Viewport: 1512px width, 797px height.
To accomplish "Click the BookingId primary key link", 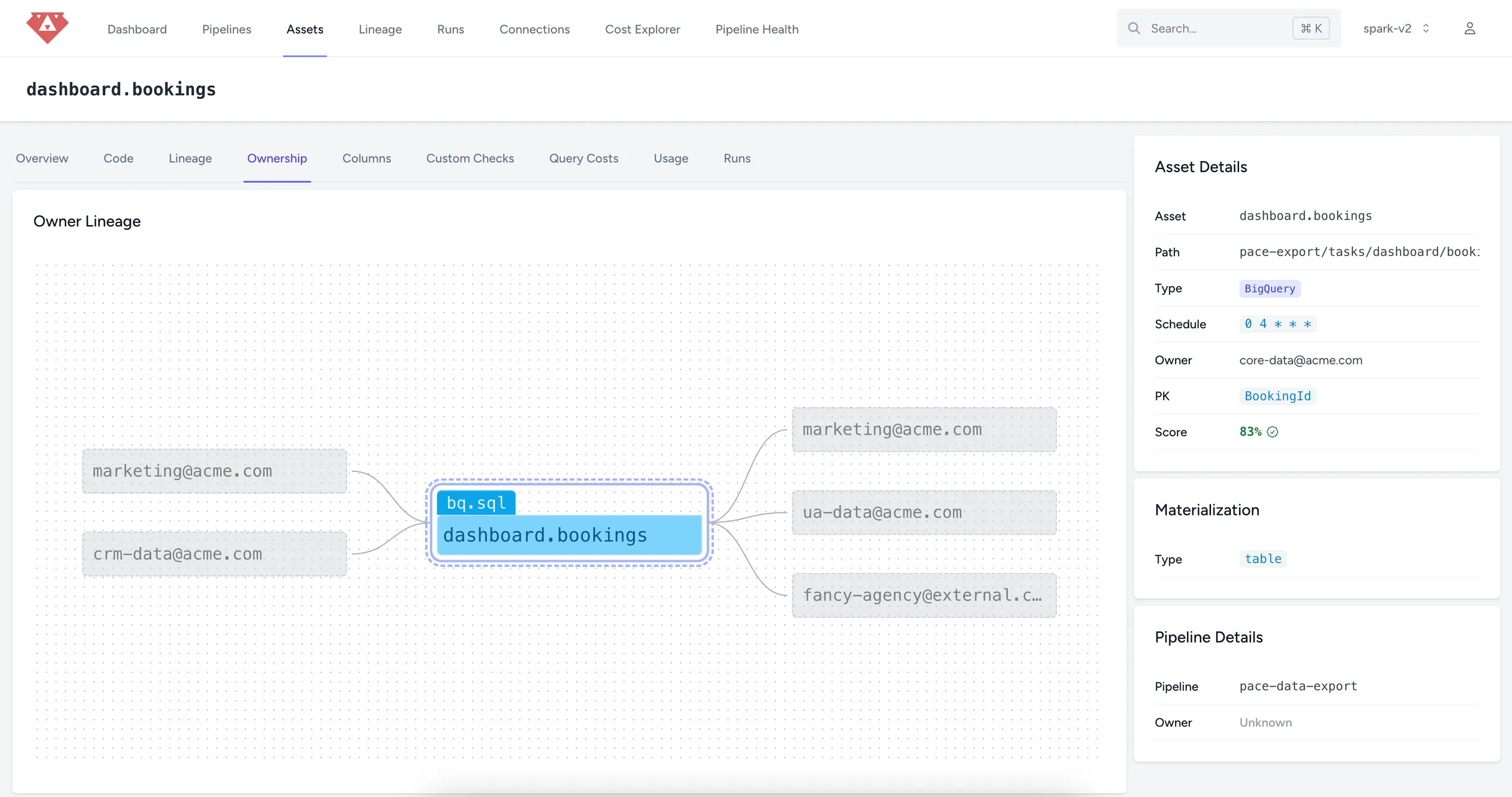I will click(x=1277, y=396).
